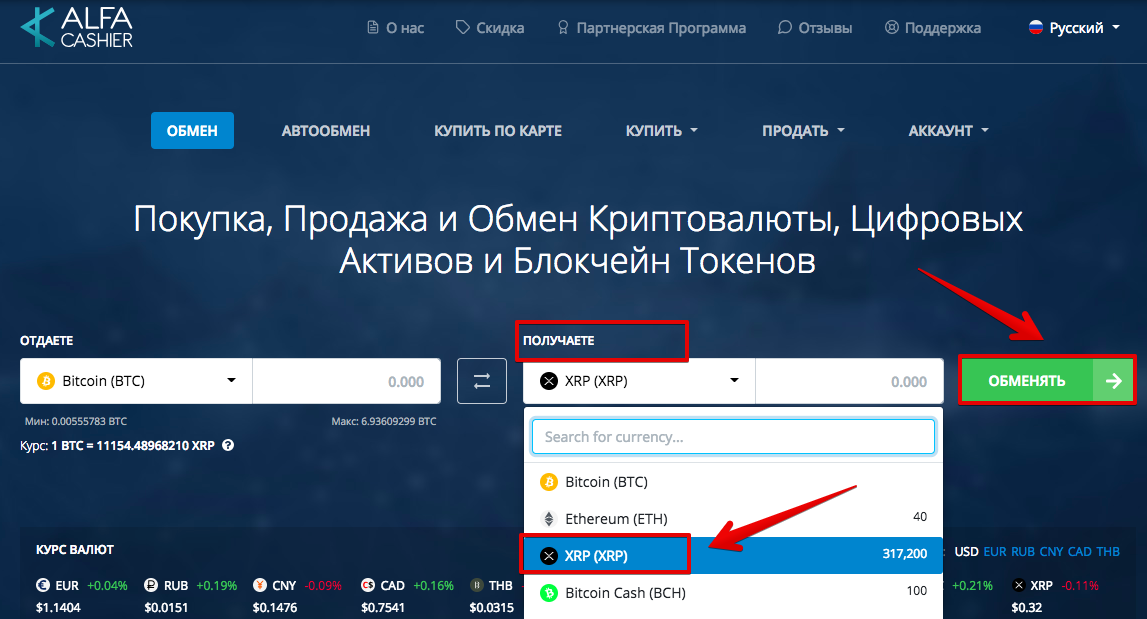This screenshot has height=619, width=1147.
Task: Click the $1.1404 EUR price
Action: pos(58,607)
